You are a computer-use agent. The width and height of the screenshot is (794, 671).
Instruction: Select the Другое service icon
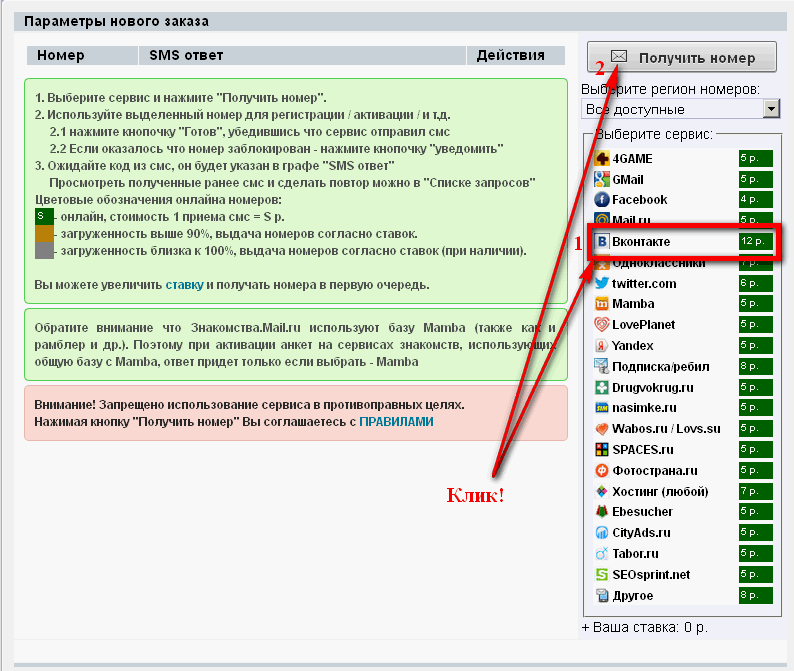click(602, 596)
